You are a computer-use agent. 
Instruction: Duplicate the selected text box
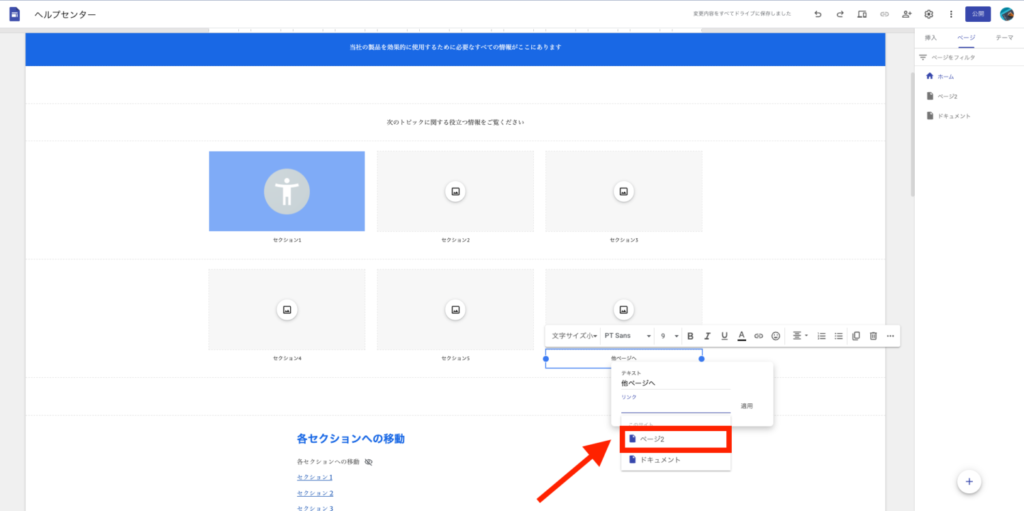856,336
